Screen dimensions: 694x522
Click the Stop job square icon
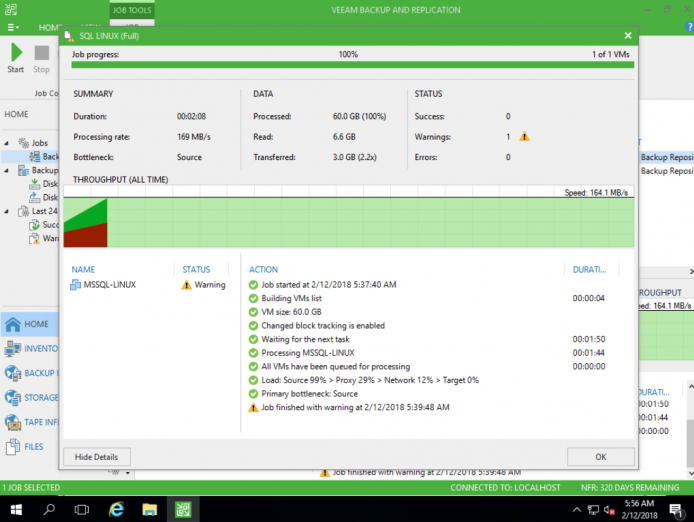pyautogui.click(x=42, y=53)
